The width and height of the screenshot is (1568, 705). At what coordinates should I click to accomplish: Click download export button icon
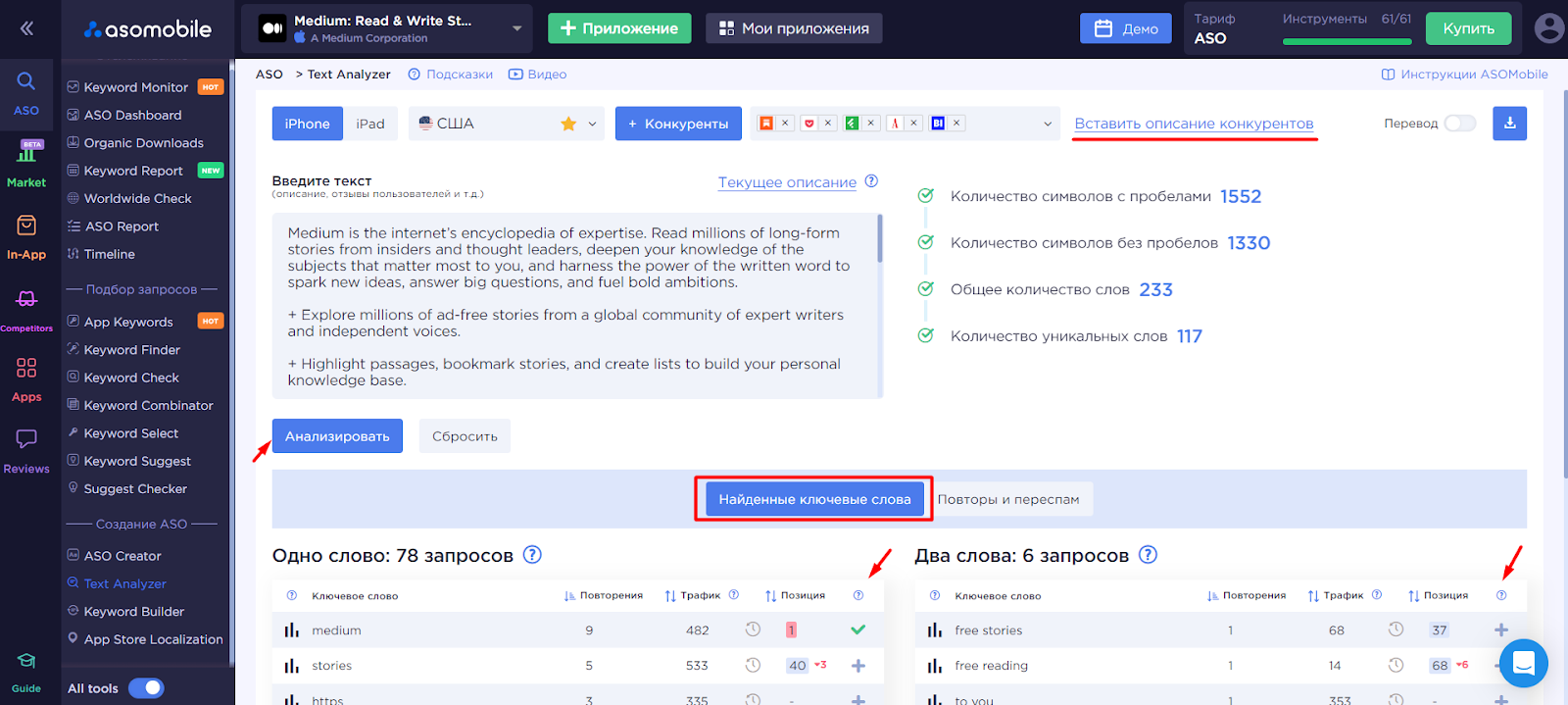pos(1509,124)
